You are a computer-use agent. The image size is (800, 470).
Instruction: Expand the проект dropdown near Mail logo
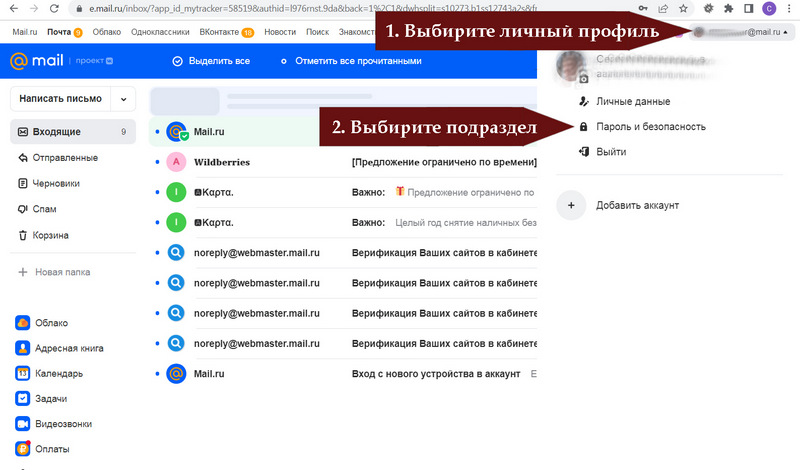[x=109, y=62]
